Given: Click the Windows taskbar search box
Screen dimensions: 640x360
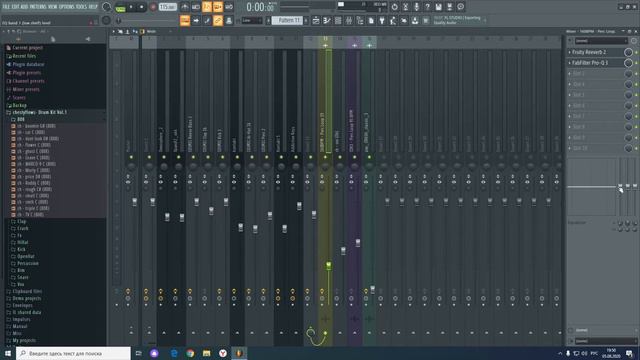Looking at the screenshot, I should [73, 353].
